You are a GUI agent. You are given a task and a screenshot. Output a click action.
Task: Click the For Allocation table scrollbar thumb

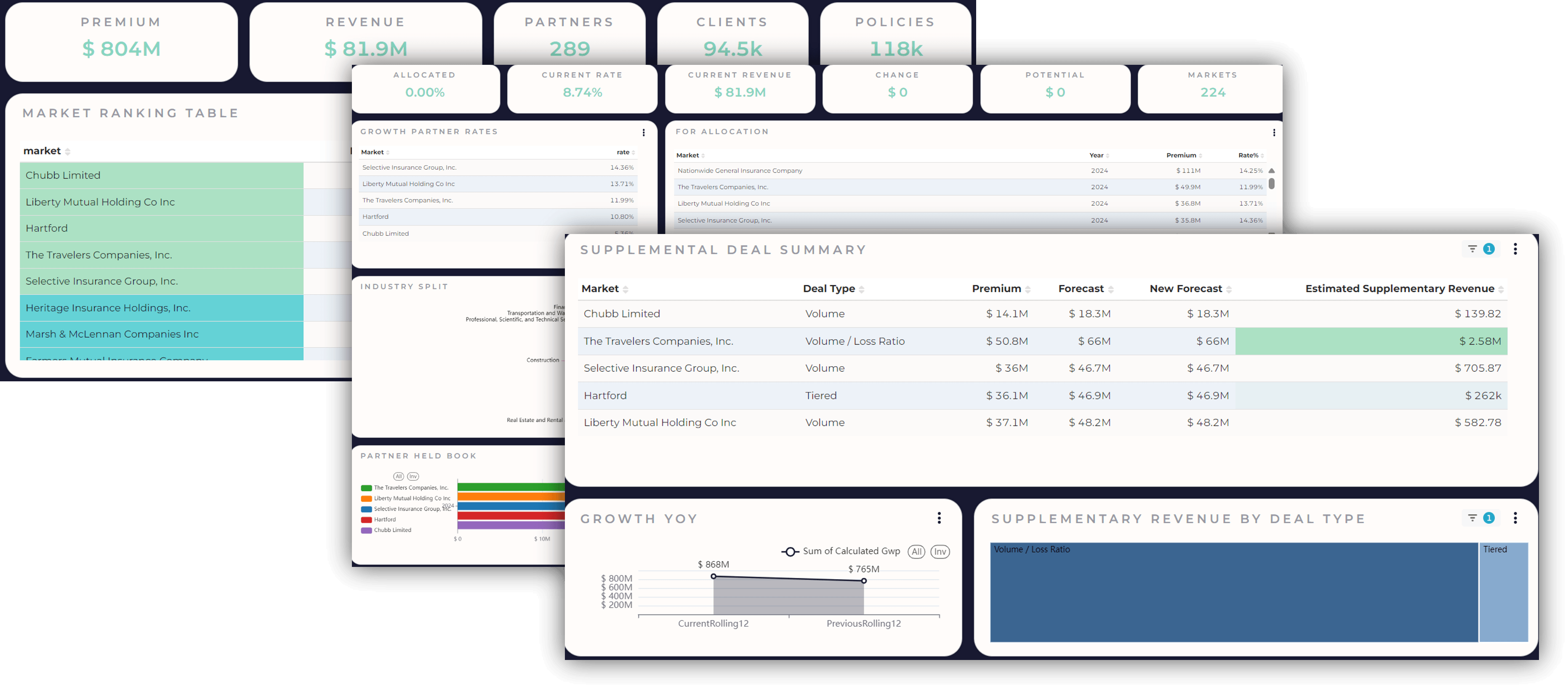point(1271,184)
